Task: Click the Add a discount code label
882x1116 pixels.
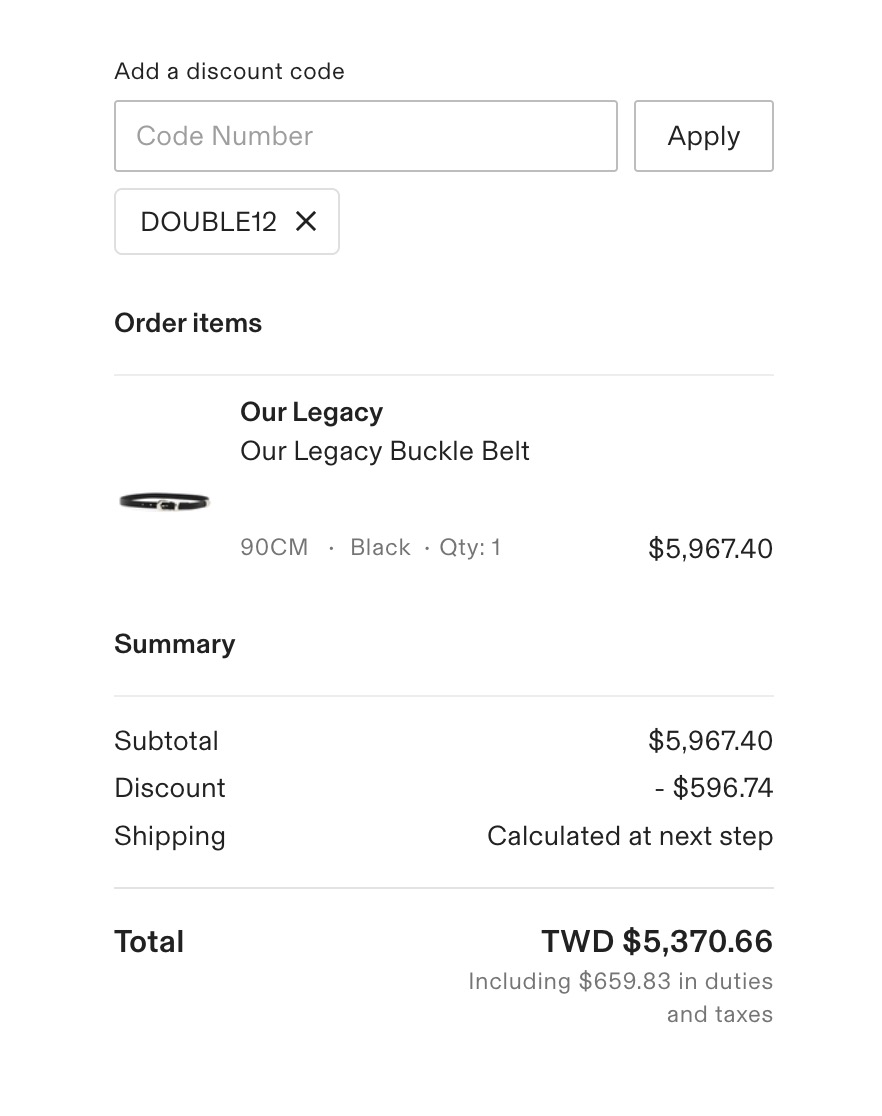Action: 229,72
